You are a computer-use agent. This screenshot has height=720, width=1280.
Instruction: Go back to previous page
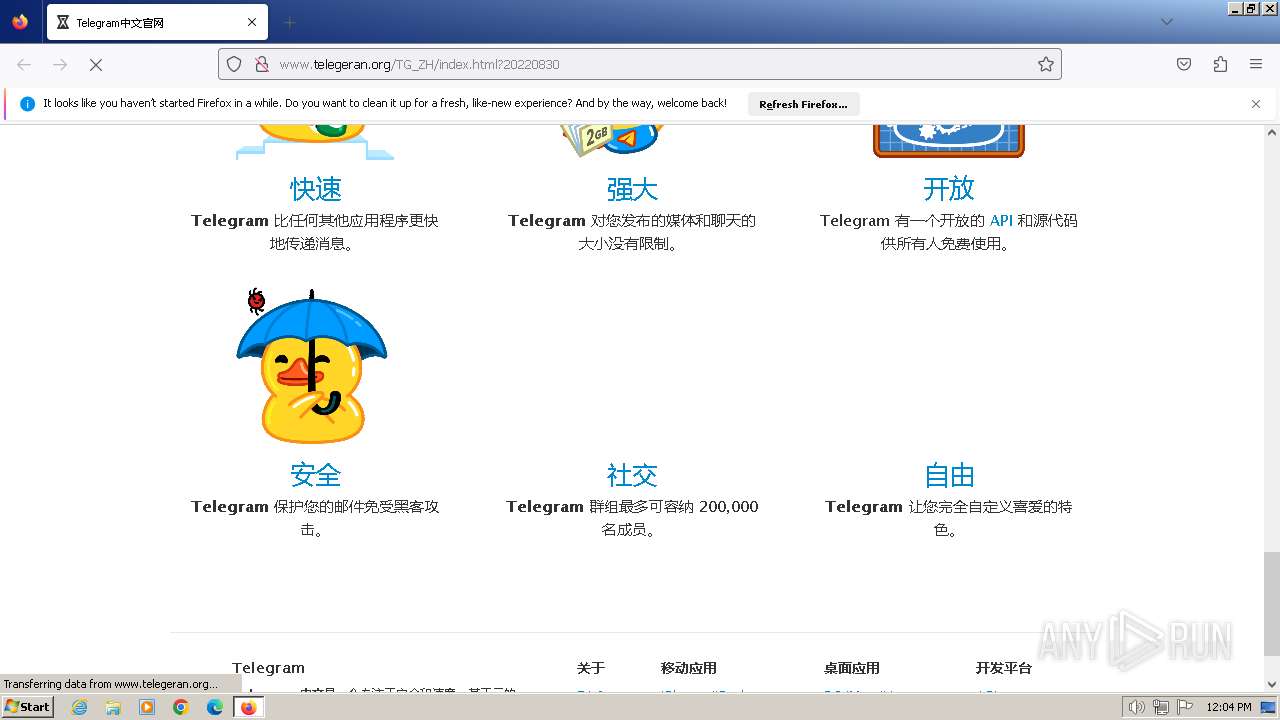(24, 64)
